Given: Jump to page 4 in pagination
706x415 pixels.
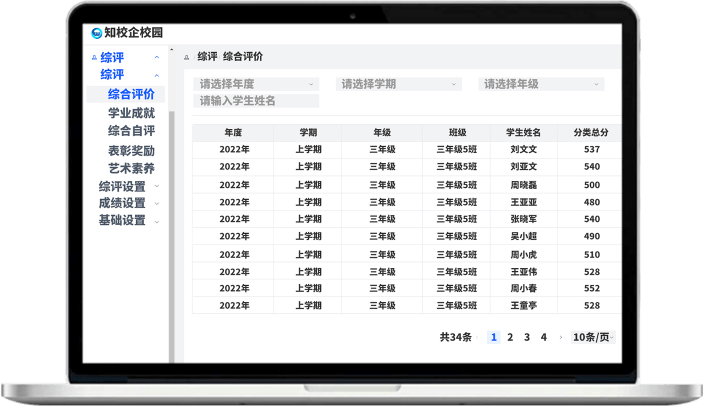Looking at the screenshot, I should (544, 338).
